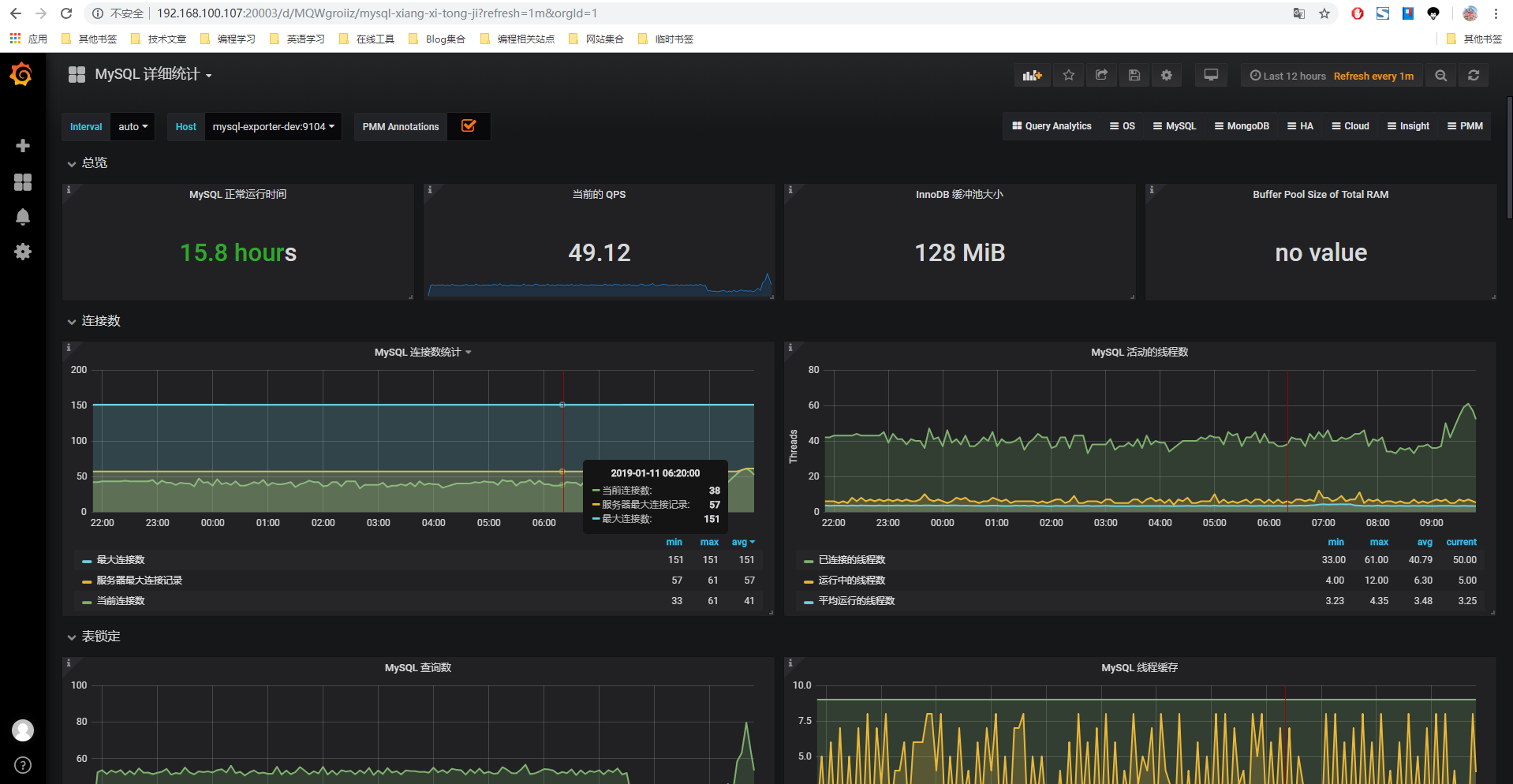Screen dimensions: 1513x784
Task: Reload the browser page
Action: coord(66,13)
